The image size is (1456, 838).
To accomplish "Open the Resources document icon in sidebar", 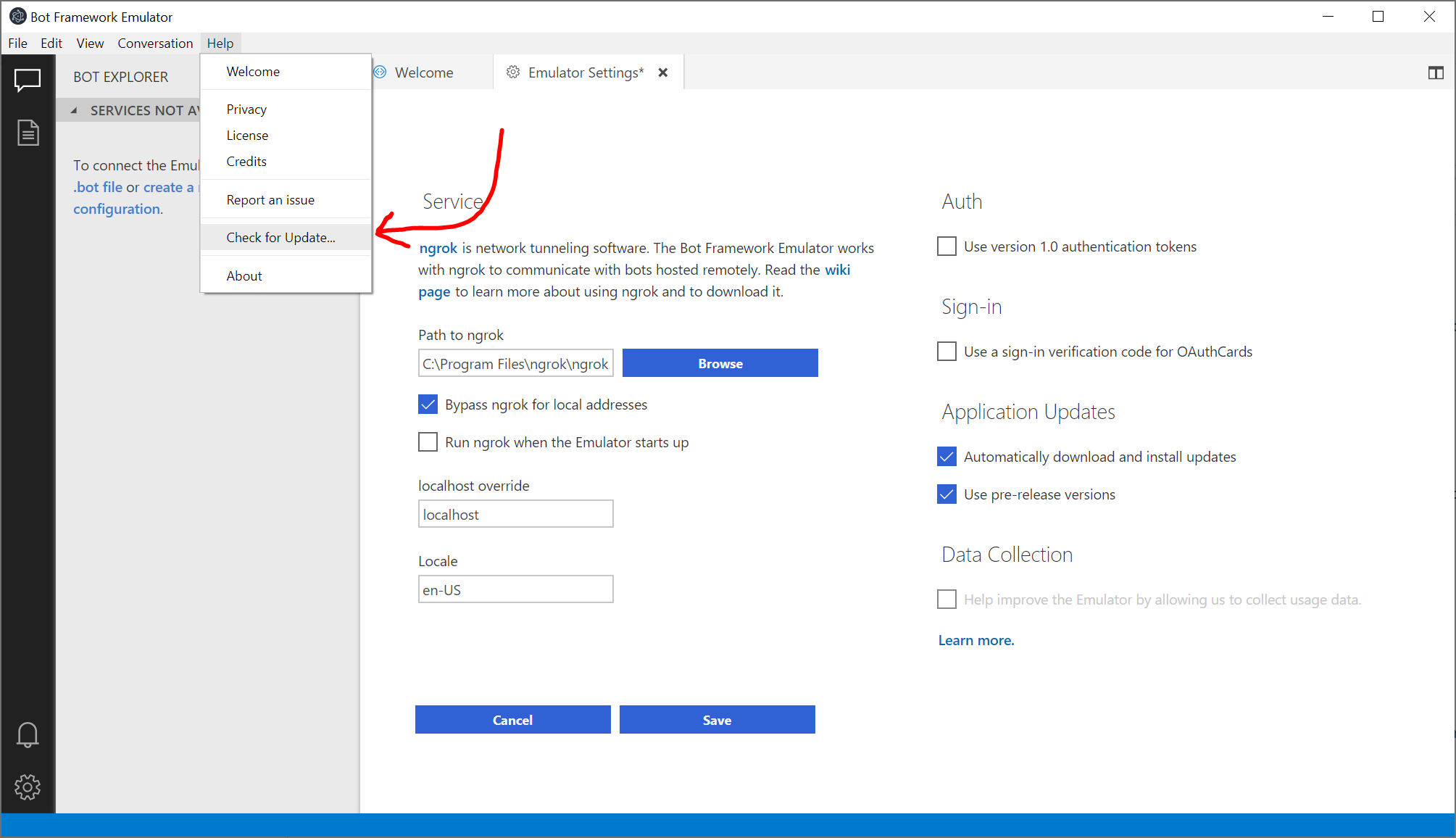I will [28, 133].
